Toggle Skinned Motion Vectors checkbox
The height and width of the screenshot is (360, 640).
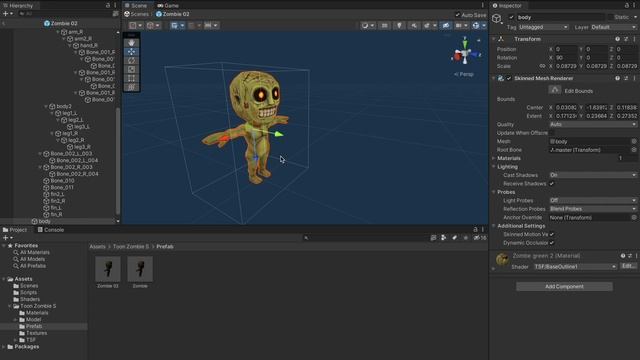pos(552,234)
